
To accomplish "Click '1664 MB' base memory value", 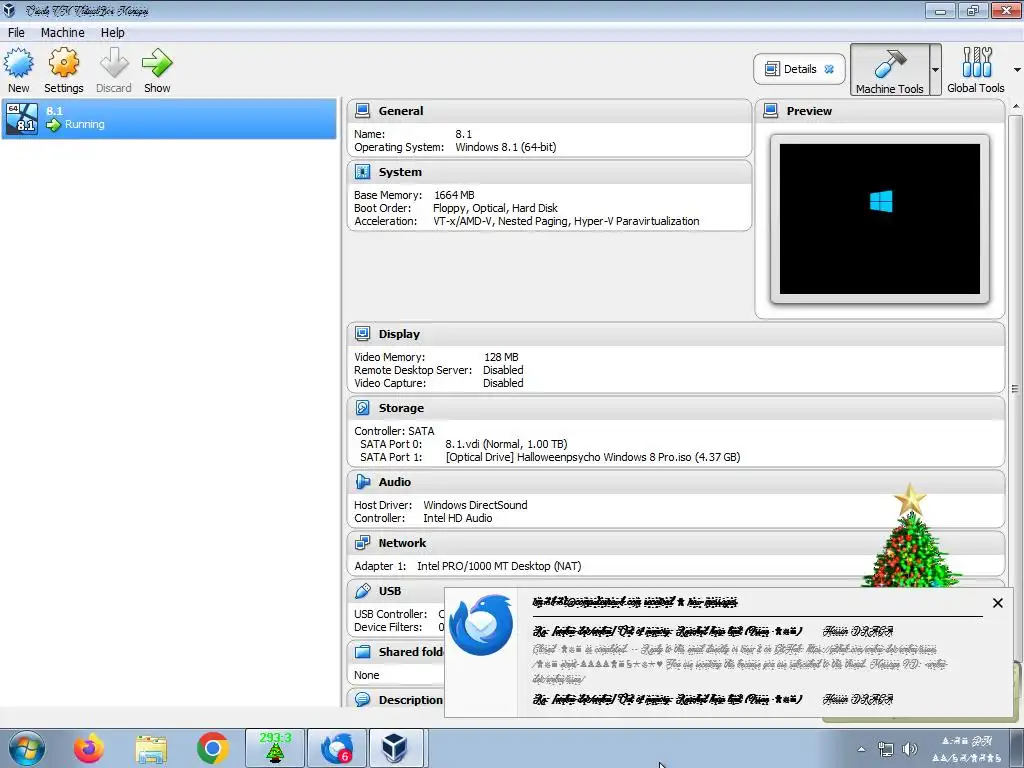I will [454, 195].
